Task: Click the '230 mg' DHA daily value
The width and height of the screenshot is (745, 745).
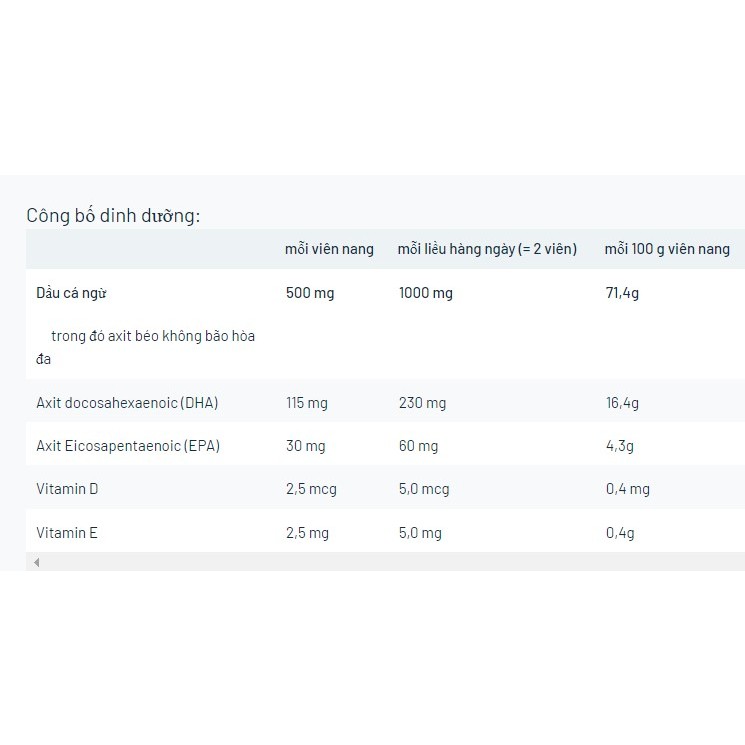Action: [422, 403]
